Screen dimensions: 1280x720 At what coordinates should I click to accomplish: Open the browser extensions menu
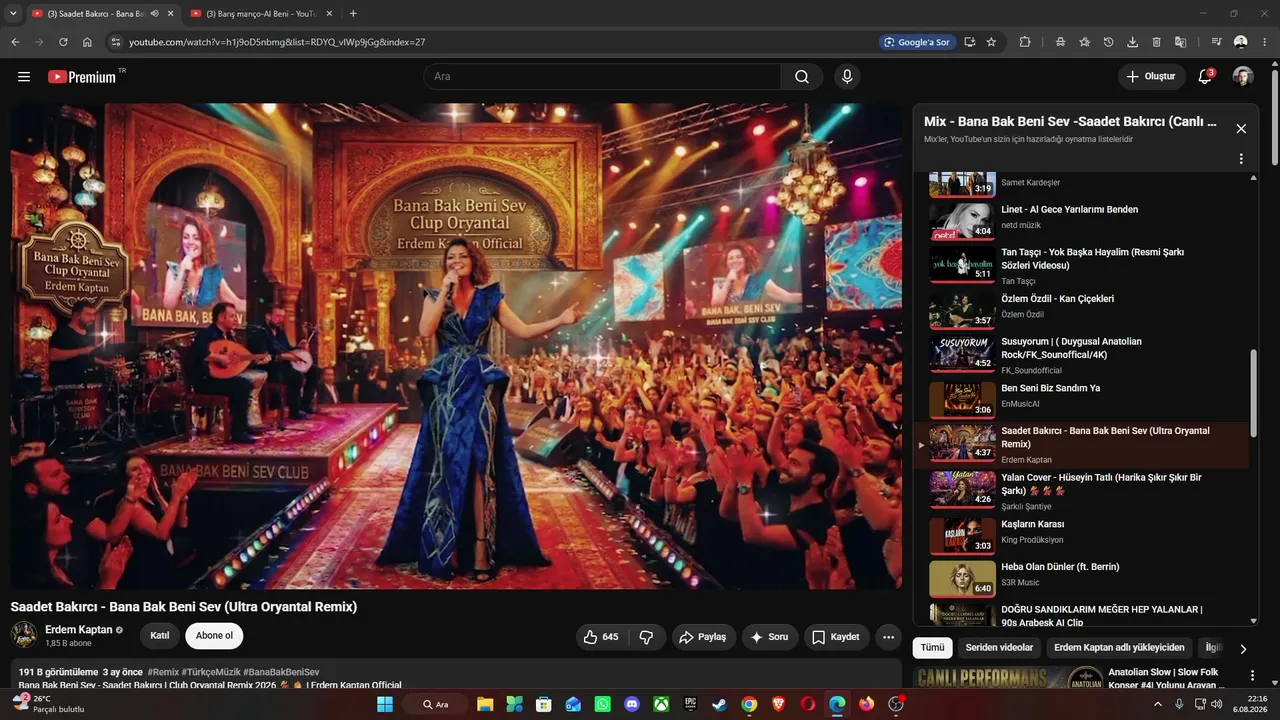[x=1025, y=42]
